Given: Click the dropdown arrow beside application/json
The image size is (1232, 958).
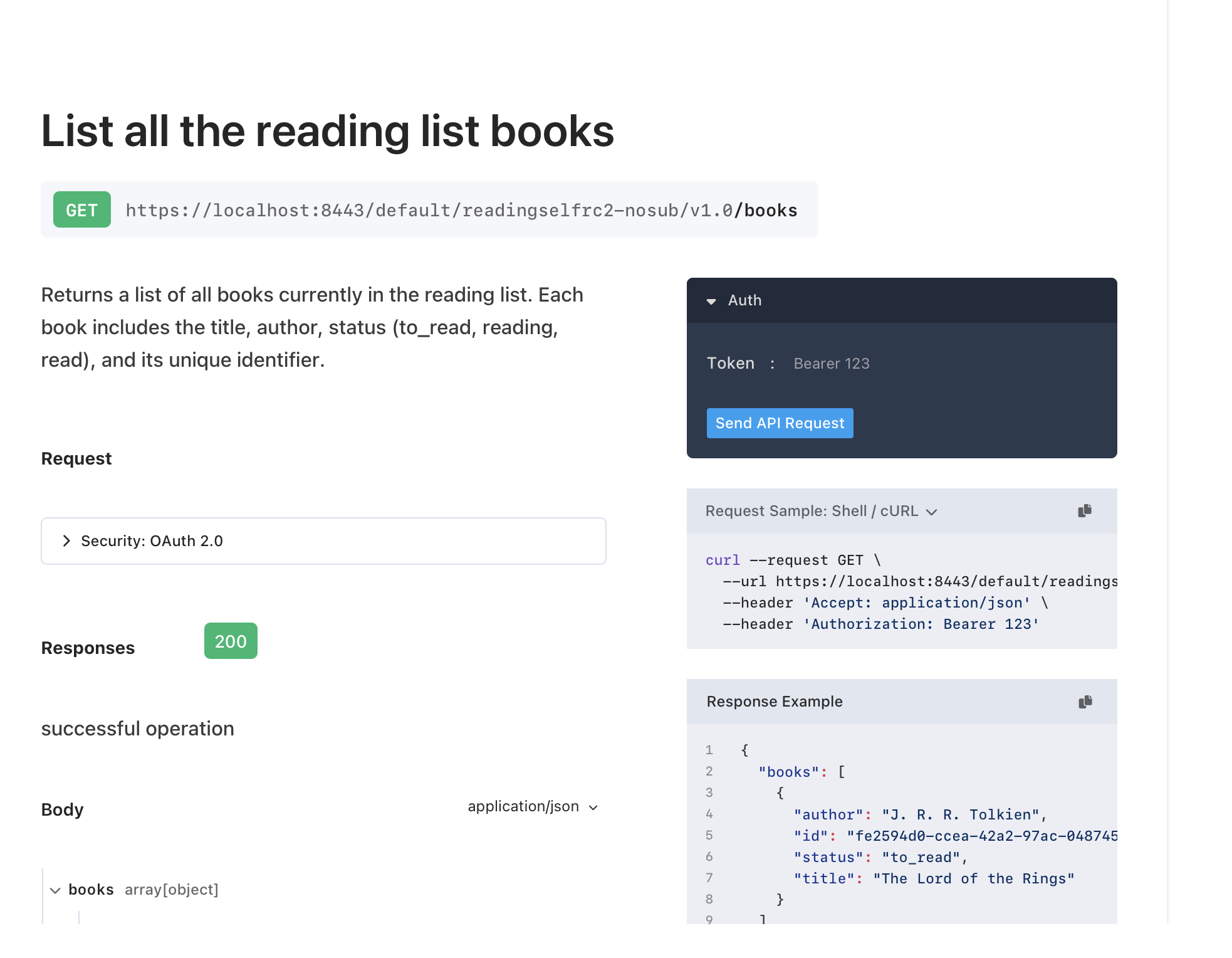Looking at the screenshot, I should pyautogui.click(x=593, y=808).
